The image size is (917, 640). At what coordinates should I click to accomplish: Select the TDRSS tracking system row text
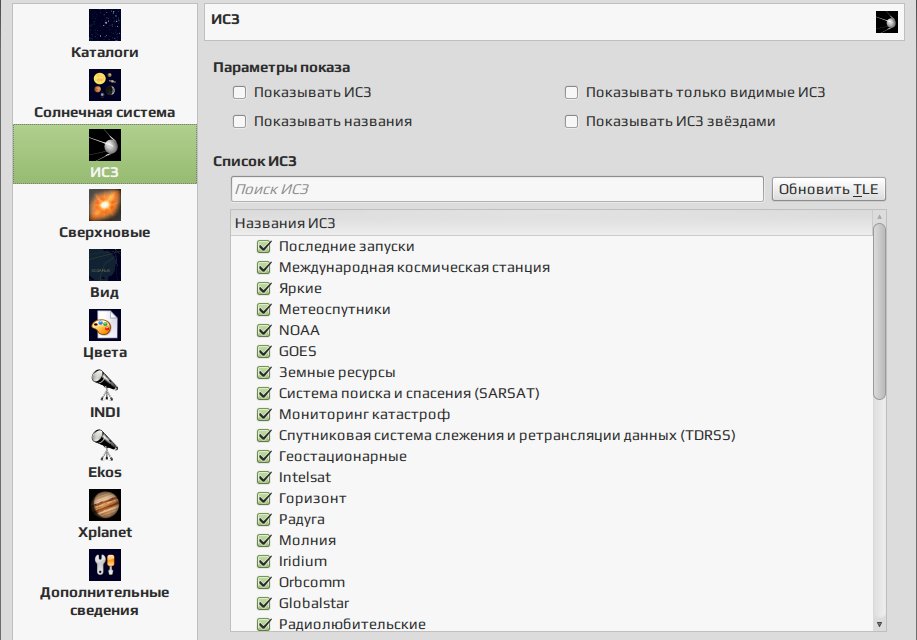coord(507,435)
